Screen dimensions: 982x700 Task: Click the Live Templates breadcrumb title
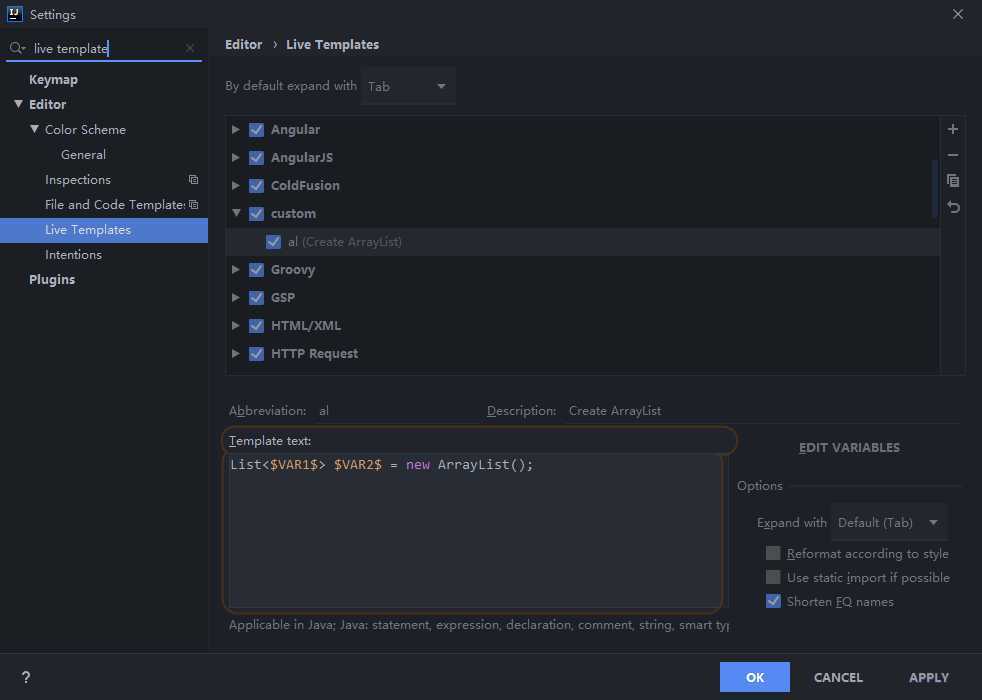click(333, 44)
